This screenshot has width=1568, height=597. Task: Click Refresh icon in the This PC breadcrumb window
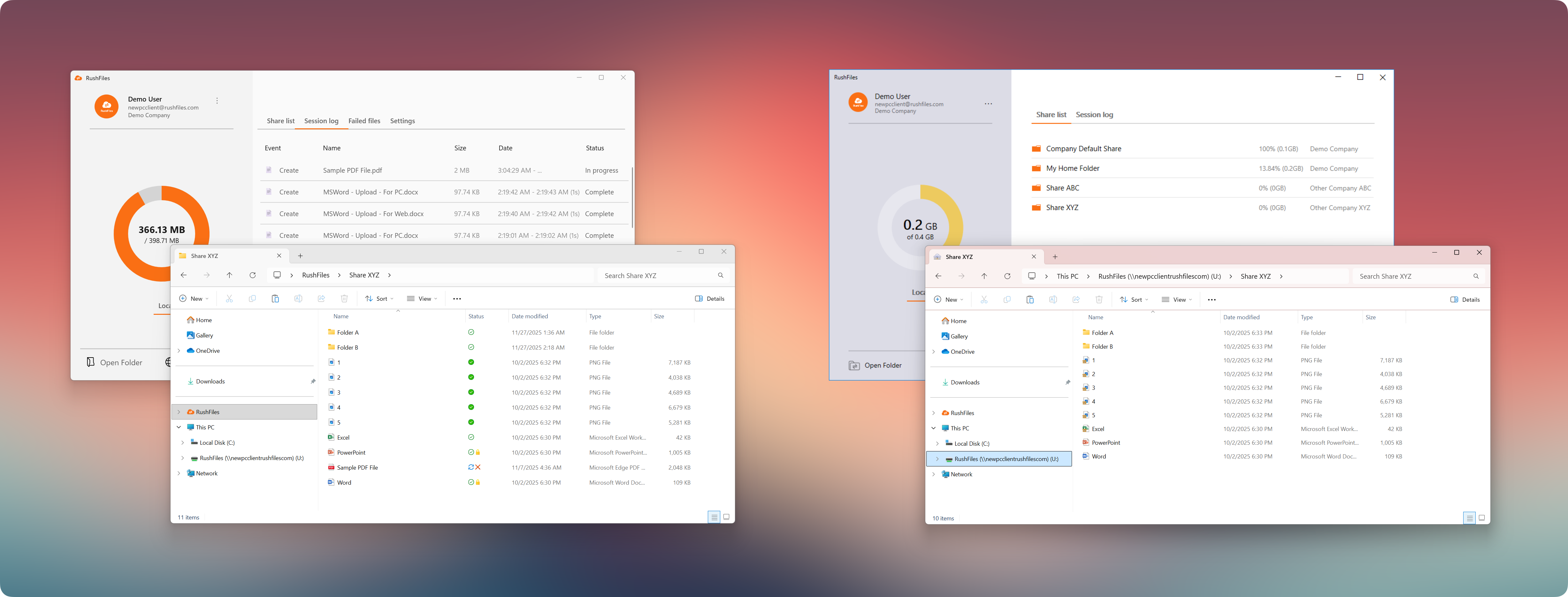(1007, 276)
